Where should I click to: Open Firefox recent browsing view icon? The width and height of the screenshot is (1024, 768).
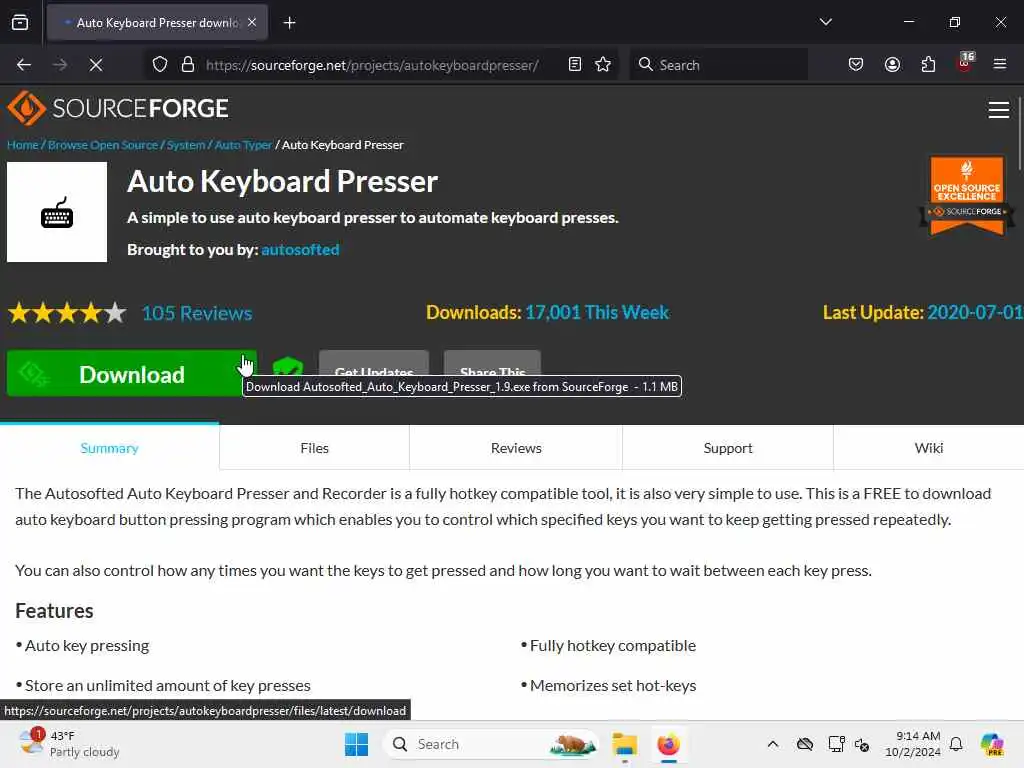[x=20, y=22]
